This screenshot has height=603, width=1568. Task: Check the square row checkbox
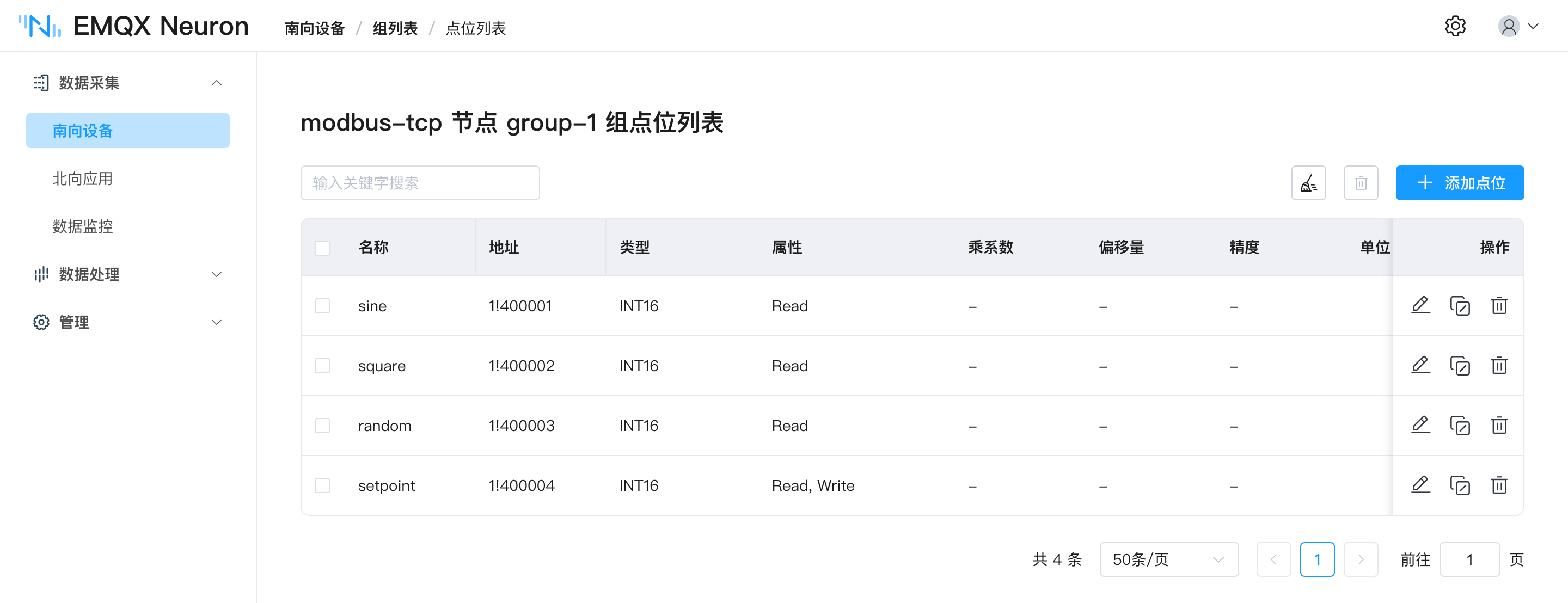pos(322,366)
